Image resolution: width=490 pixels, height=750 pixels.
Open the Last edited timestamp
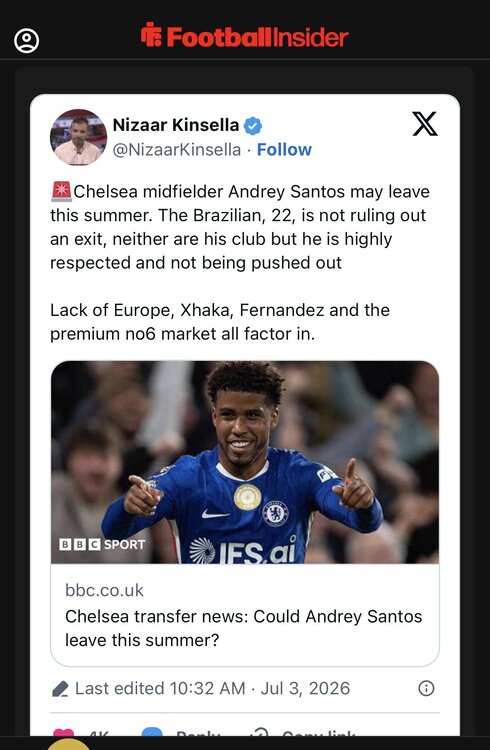pyautogui.click(x=212, y=688)
